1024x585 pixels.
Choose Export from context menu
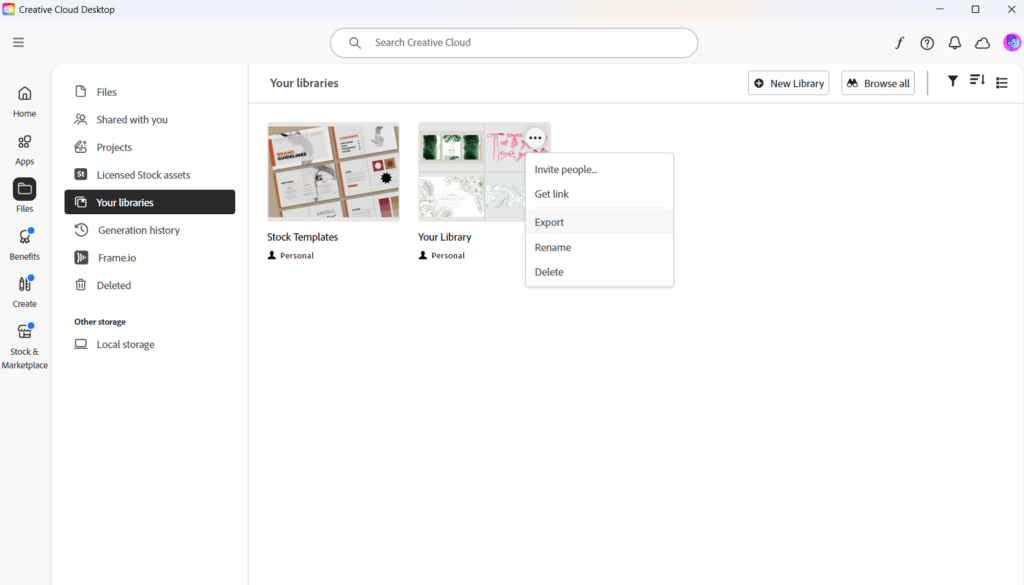[x=599, y=222]
